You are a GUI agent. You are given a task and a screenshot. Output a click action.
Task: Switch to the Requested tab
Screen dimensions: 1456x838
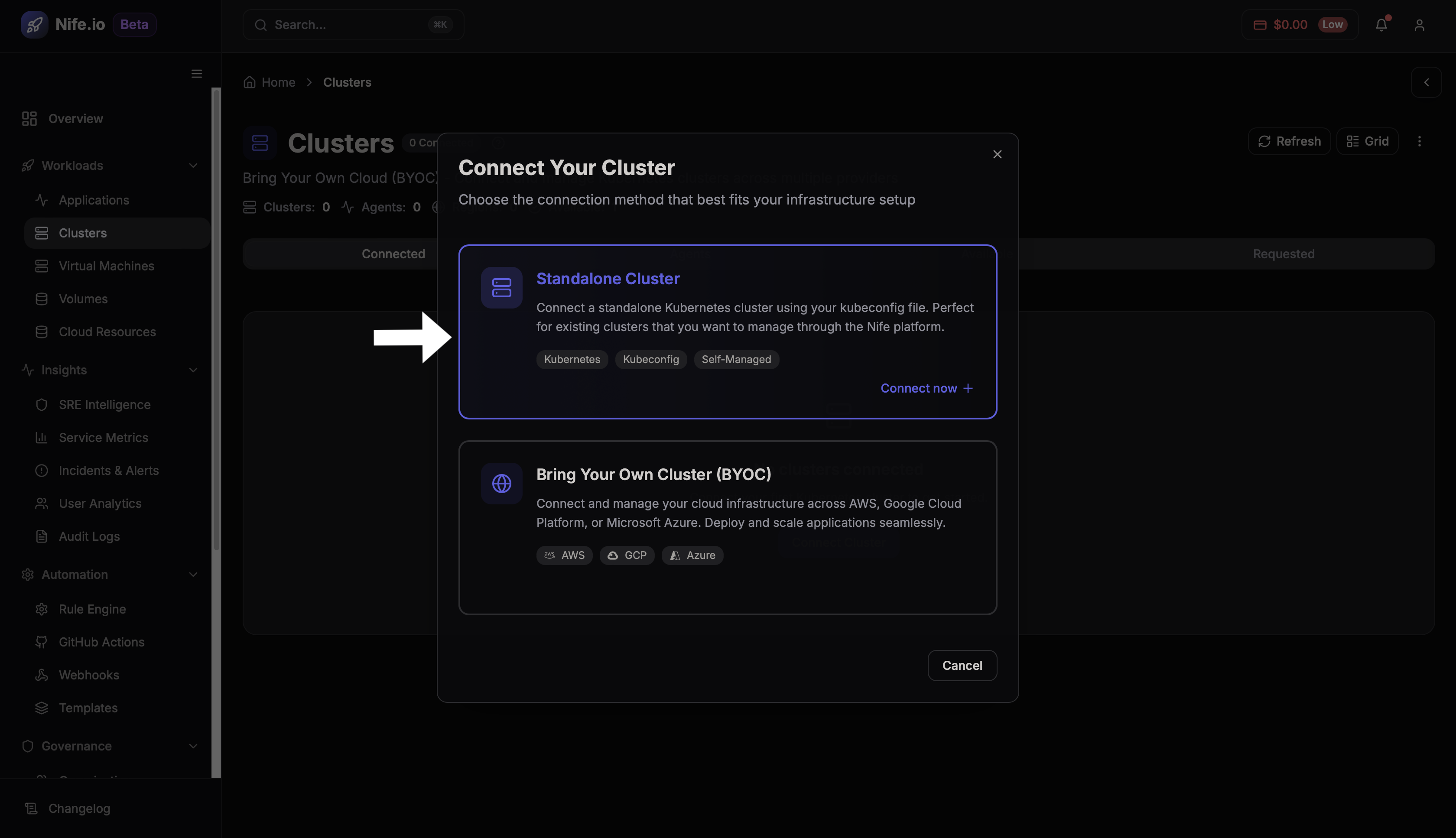1284,254
